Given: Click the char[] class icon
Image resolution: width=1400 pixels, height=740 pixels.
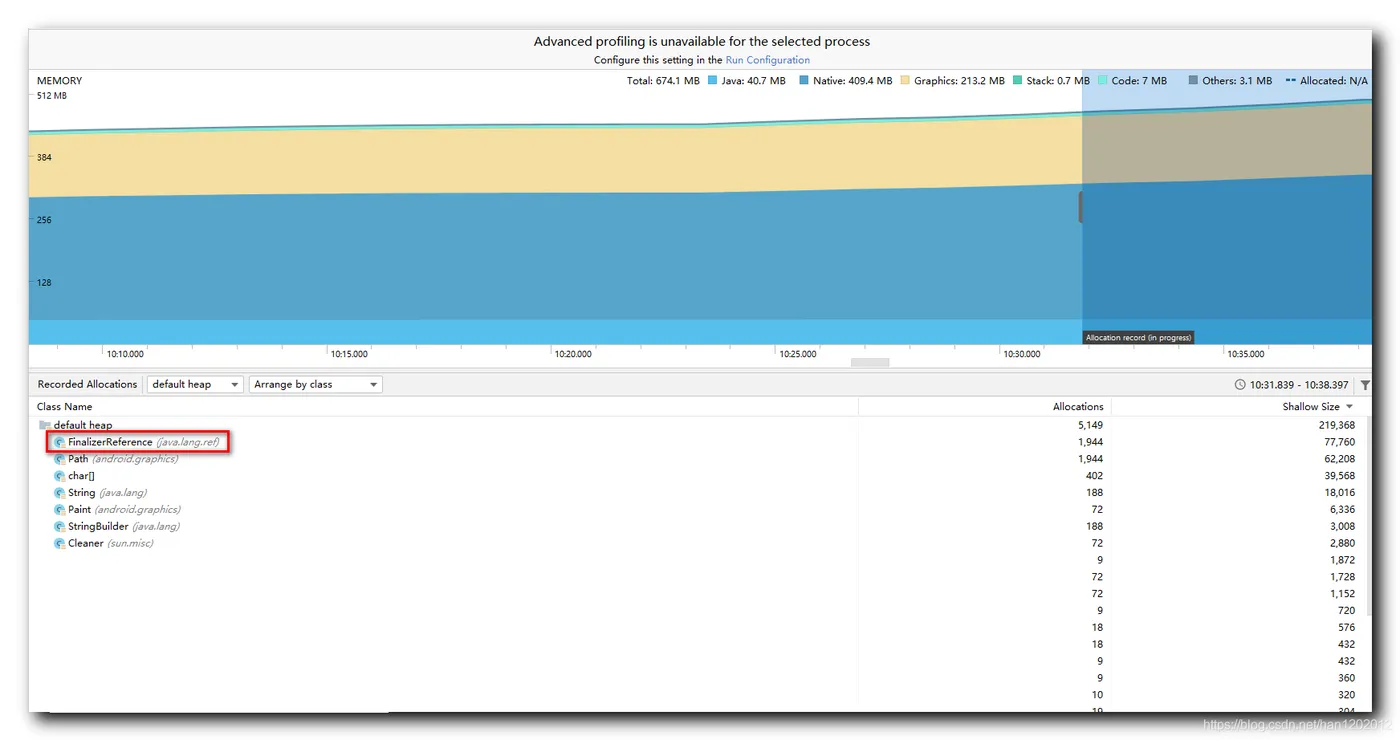Looking at the screenshot, I should pos(60,476).
